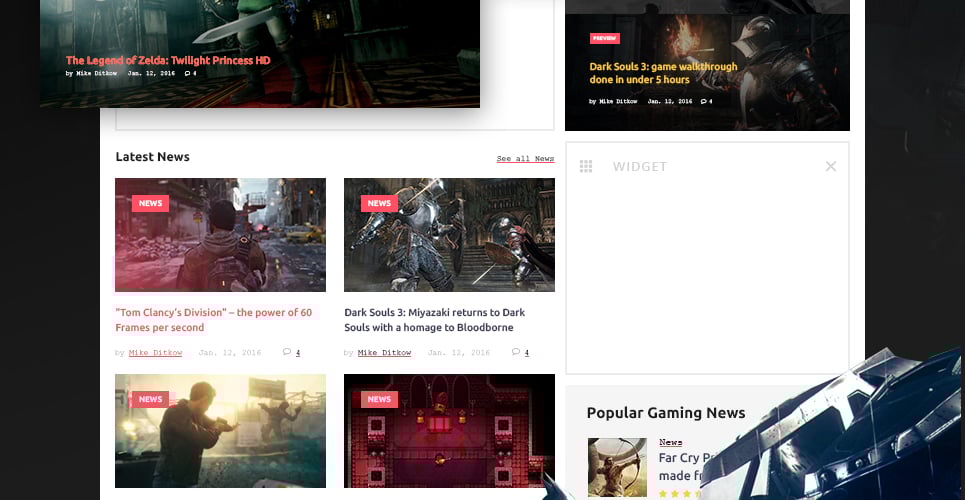
Task: Open the Far Cry popular news title
Action: pos(686,467)
